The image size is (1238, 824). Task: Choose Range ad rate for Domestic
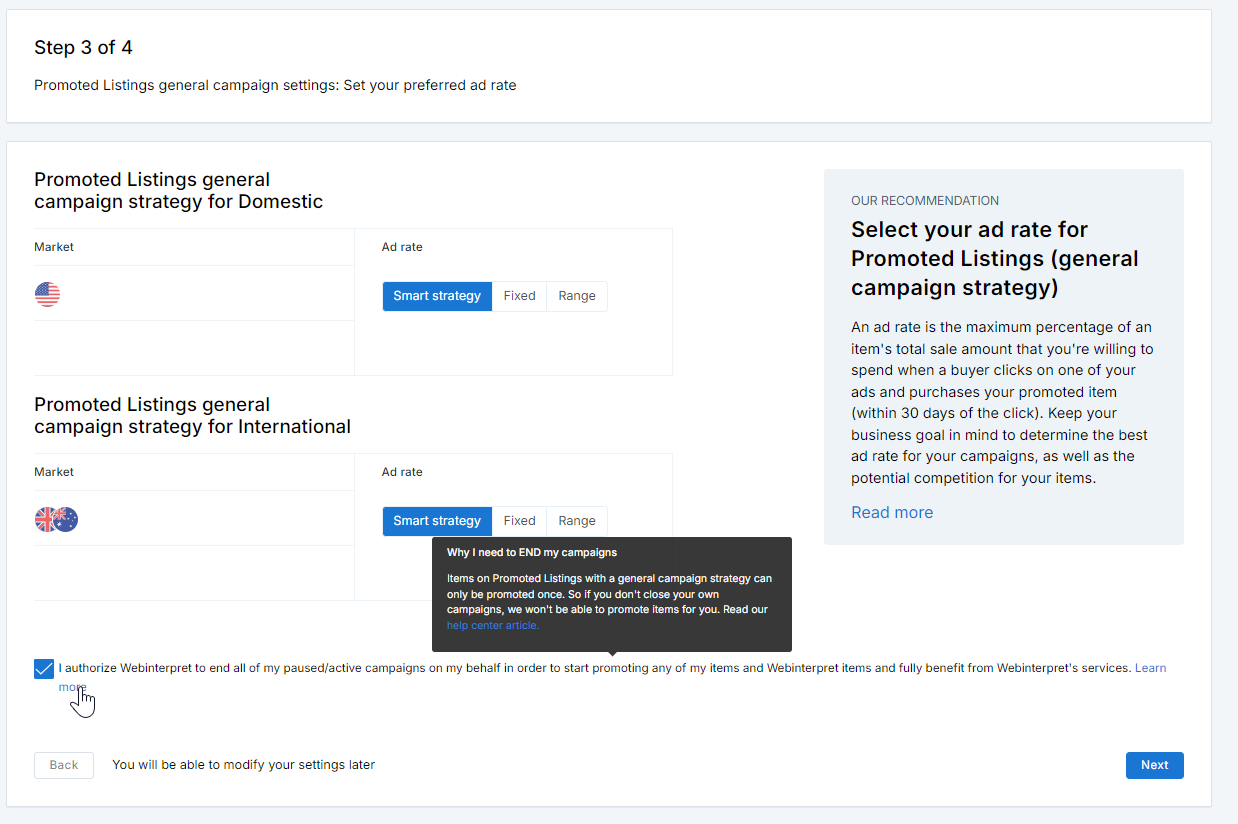[x=577, y=296]
